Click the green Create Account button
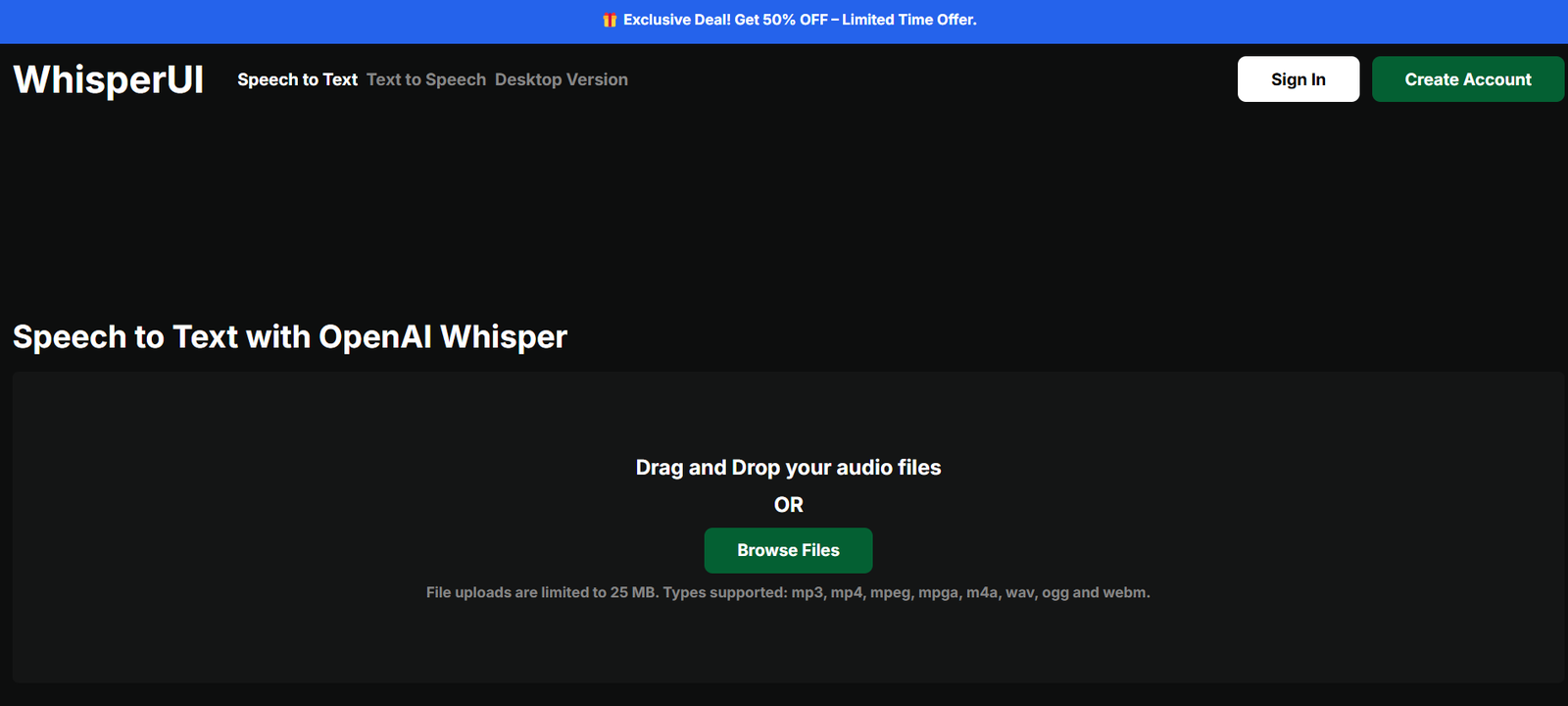 tap(1467, 79)
